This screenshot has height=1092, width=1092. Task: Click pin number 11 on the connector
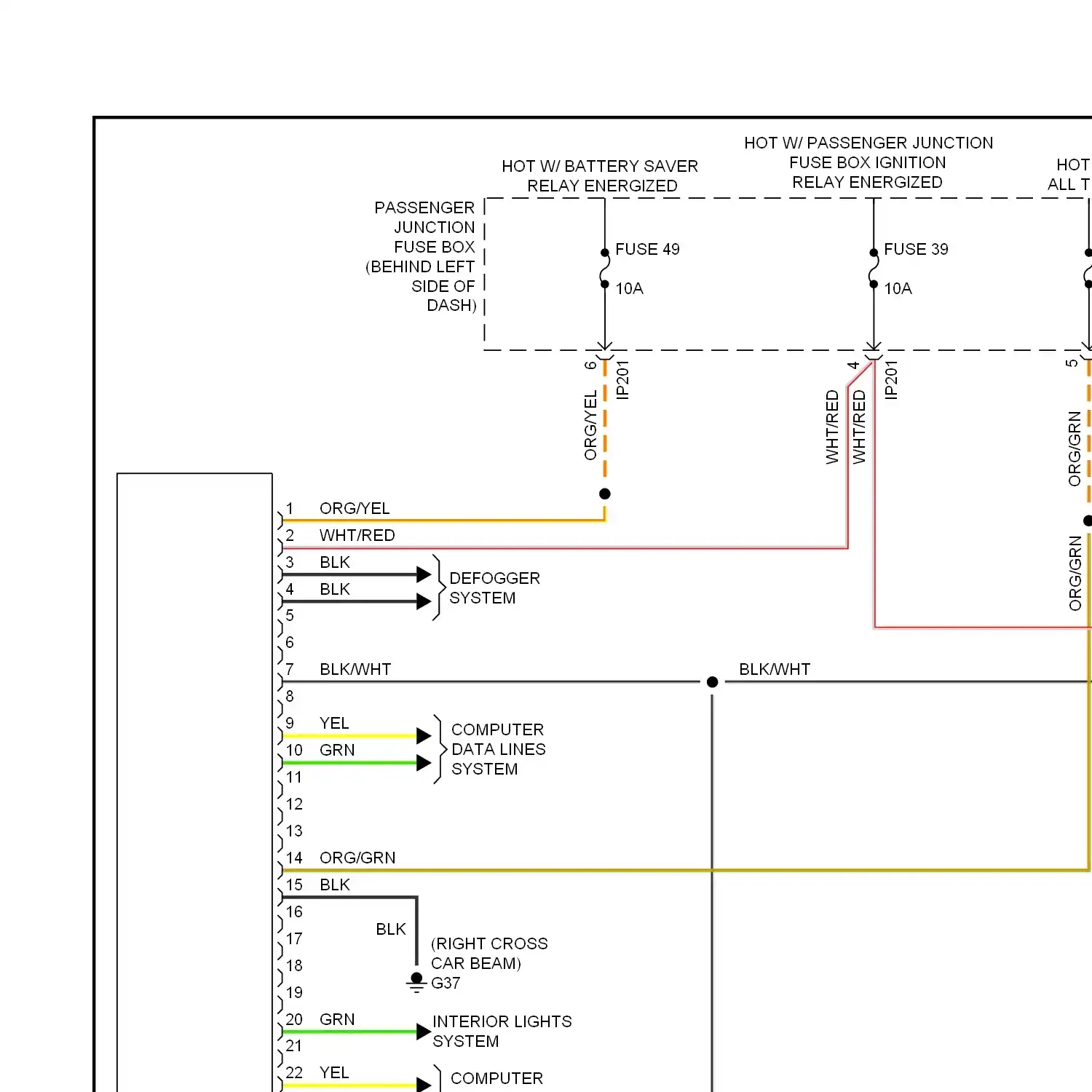coord(293,777)
